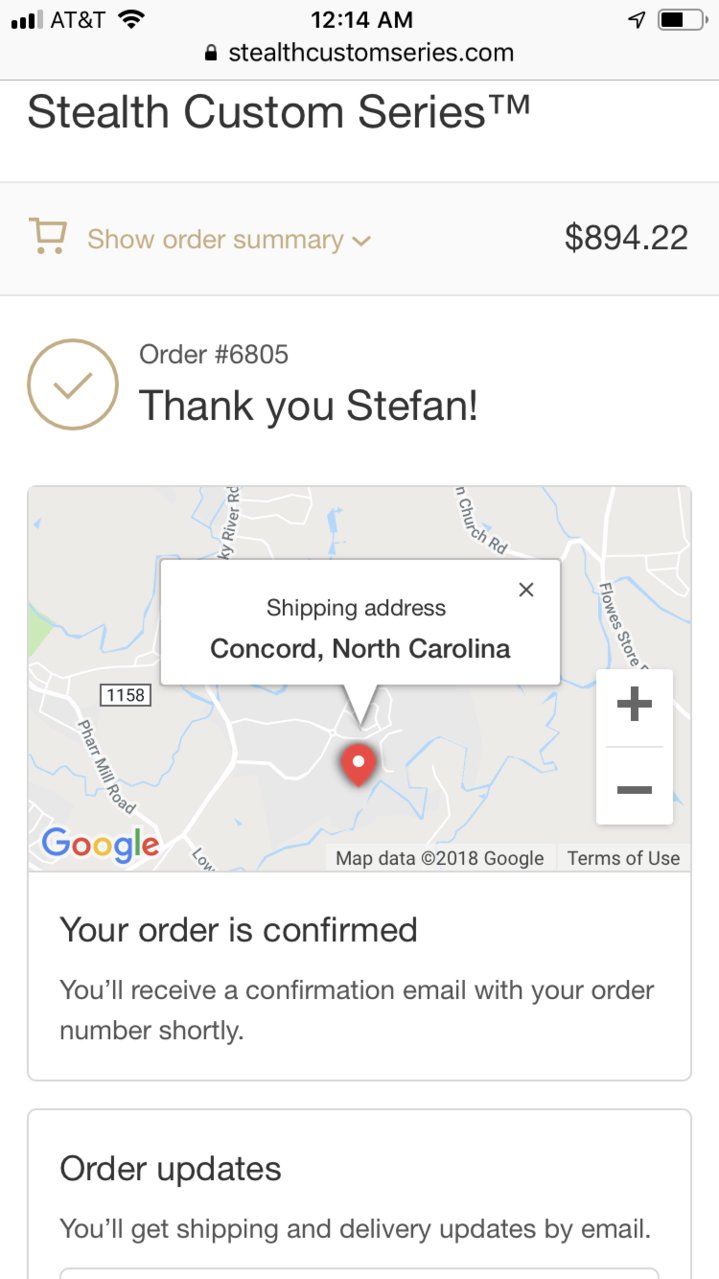Screen dimensions: 719x1279
Task: Click the red map location pin
Action: click(358, 765)
